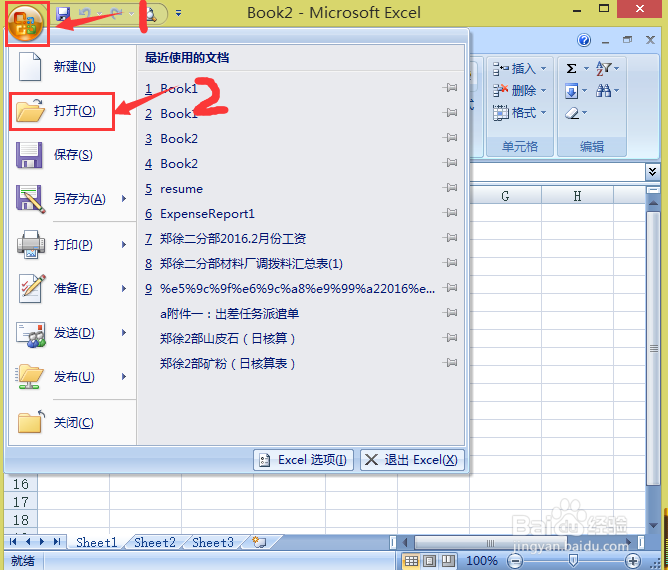Viewport: 668px width, 570px height.
Task: Click the zoom out minus button
Action: coord(515,561)
